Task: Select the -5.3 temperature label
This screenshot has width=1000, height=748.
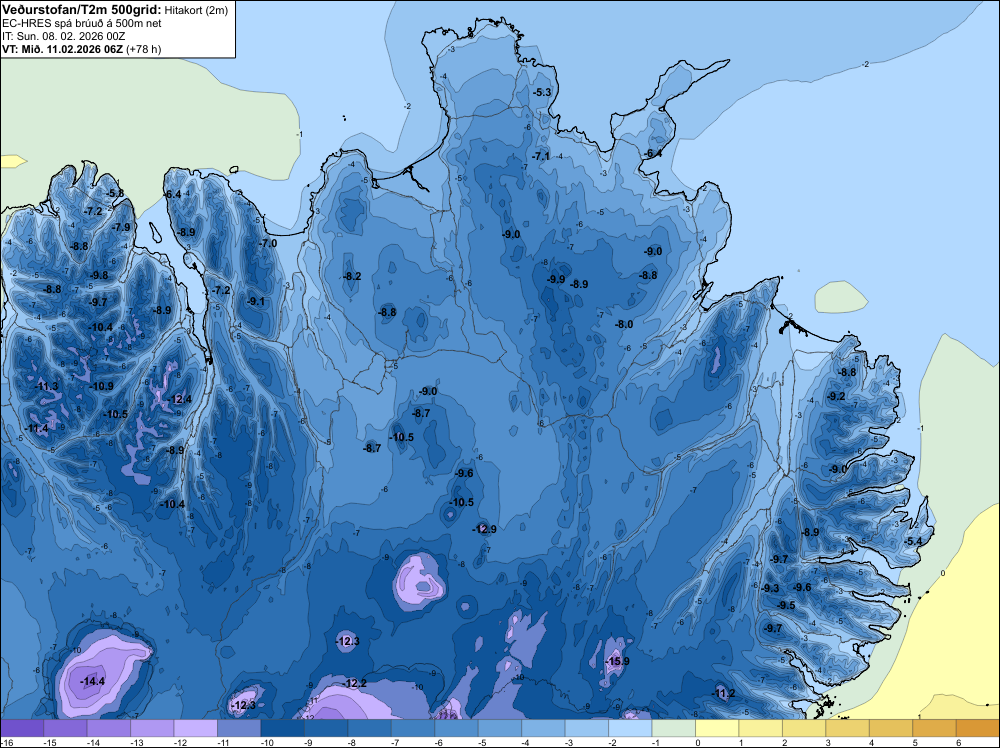Action: pyautogui.click(x=541, y=92)
